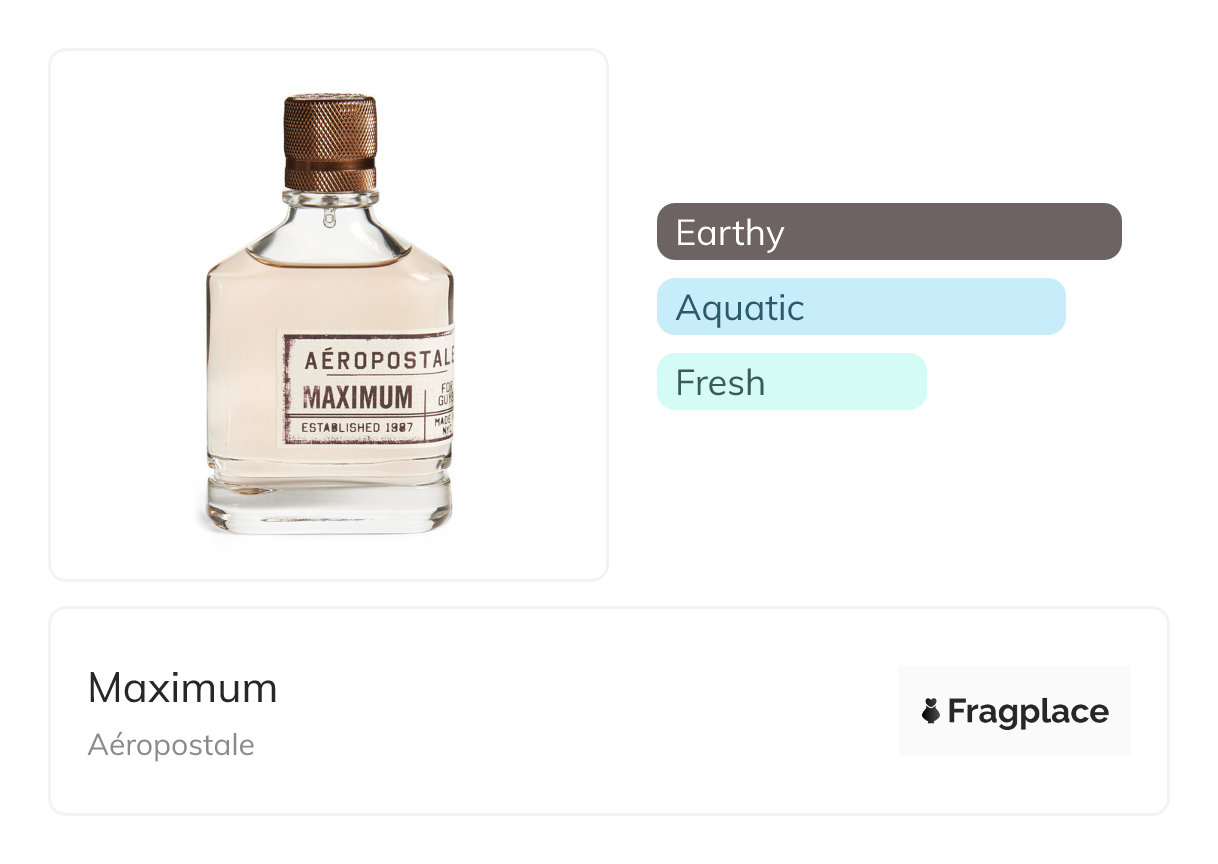Select the Aquatic accord bar
Viewport: 1218px width, 864px height.
pos(860,307)
